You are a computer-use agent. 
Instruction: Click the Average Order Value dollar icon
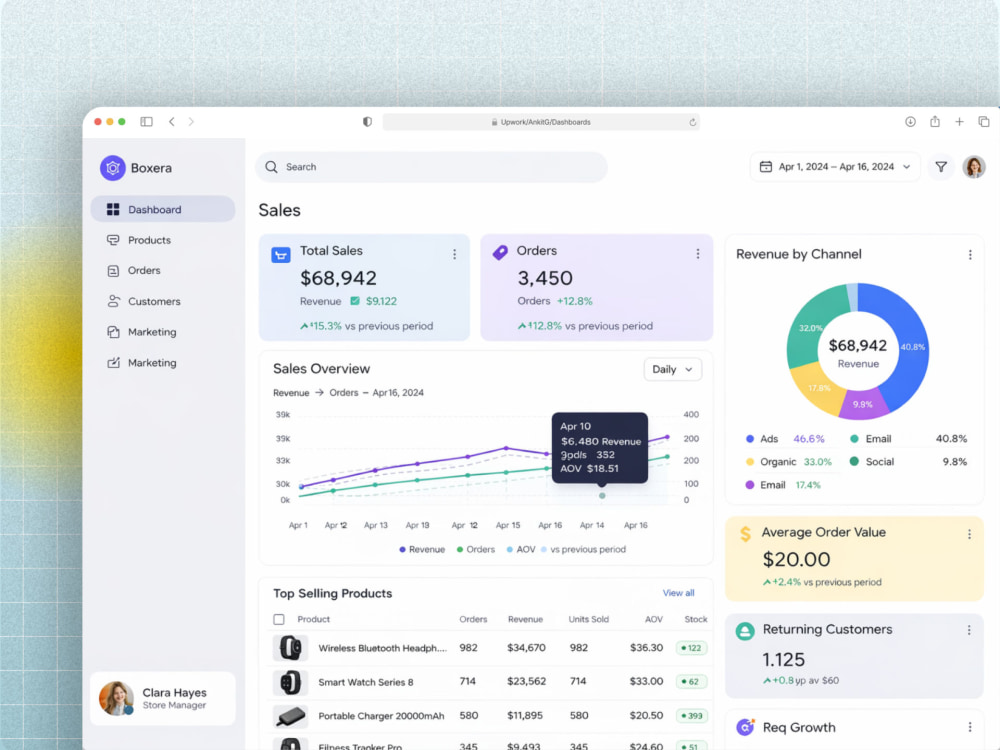pyautogui.click(x=745, y=533)
